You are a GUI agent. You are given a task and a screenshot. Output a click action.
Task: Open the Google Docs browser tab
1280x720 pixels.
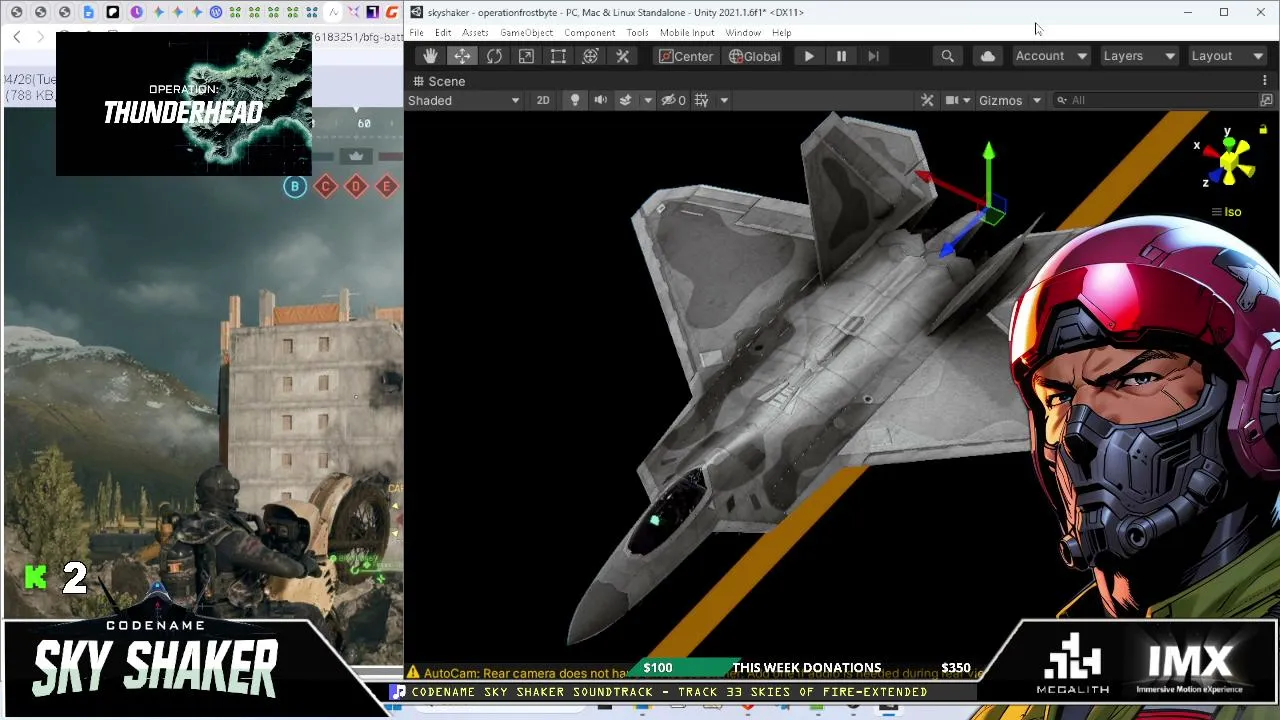(88, 12)
